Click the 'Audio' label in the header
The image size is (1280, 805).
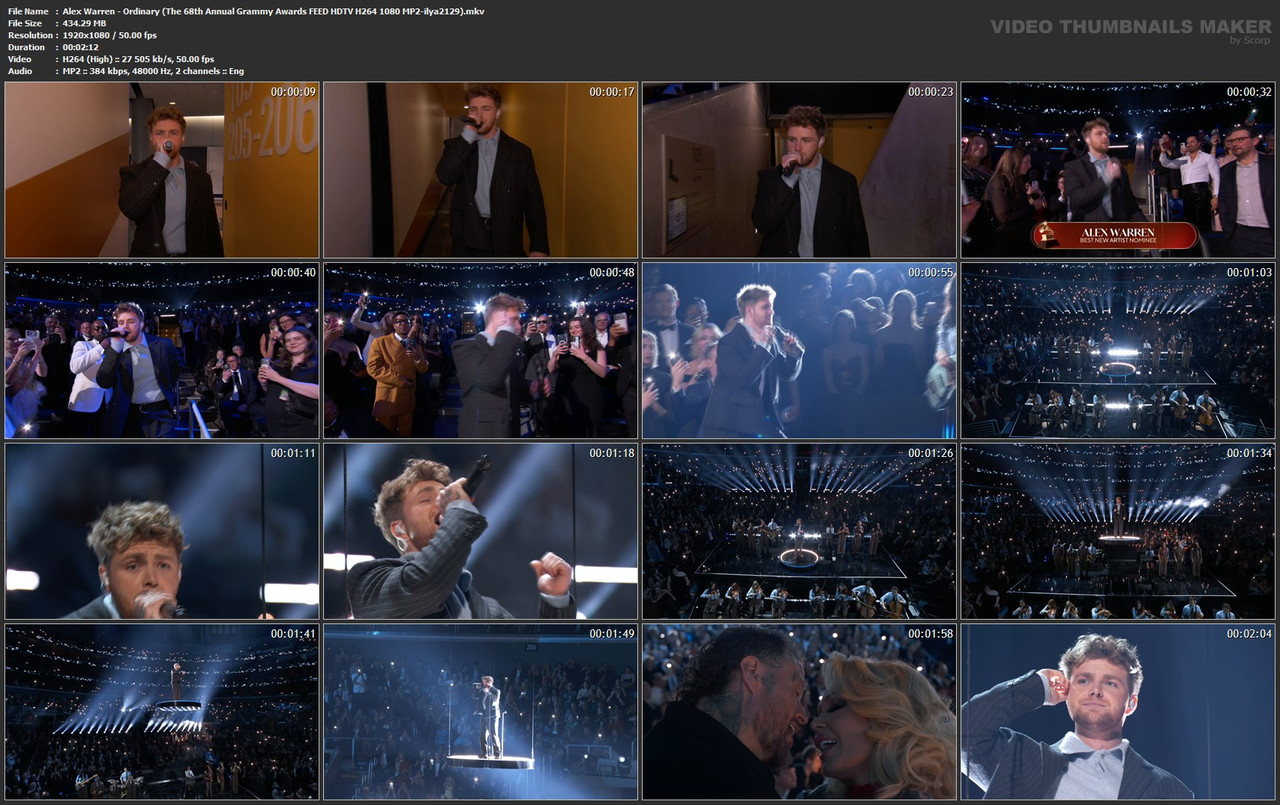point(20,71)
